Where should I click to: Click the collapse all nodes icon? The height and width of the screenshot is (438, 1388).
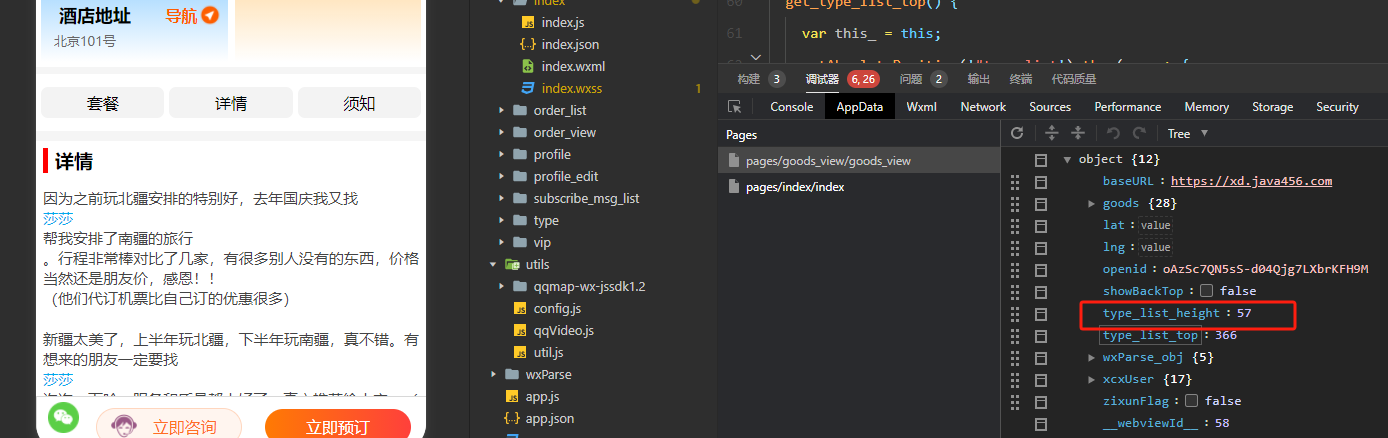click(1078, 133)
